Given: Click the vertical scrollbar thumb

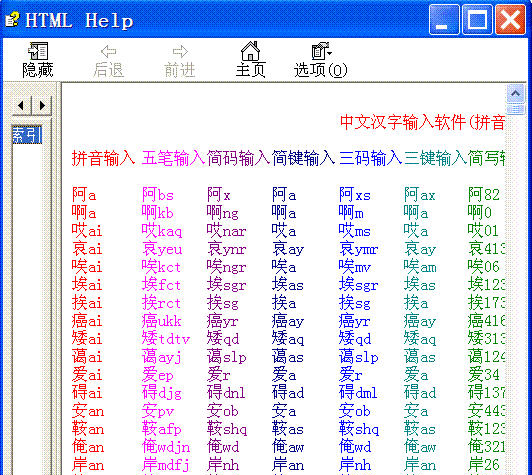Looking at the screenshot, I should pyautogui.click(x=515, y=109).
